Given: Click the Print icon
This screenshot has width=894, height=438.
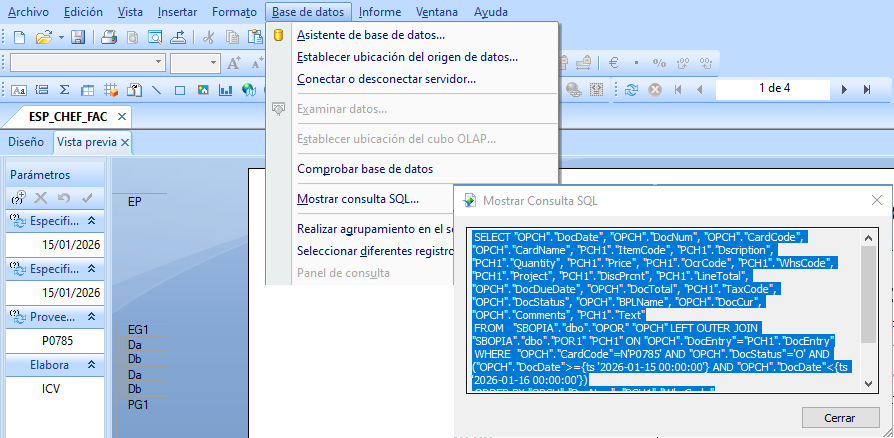Looking at the screenshot, I should [x=109, y=37].
